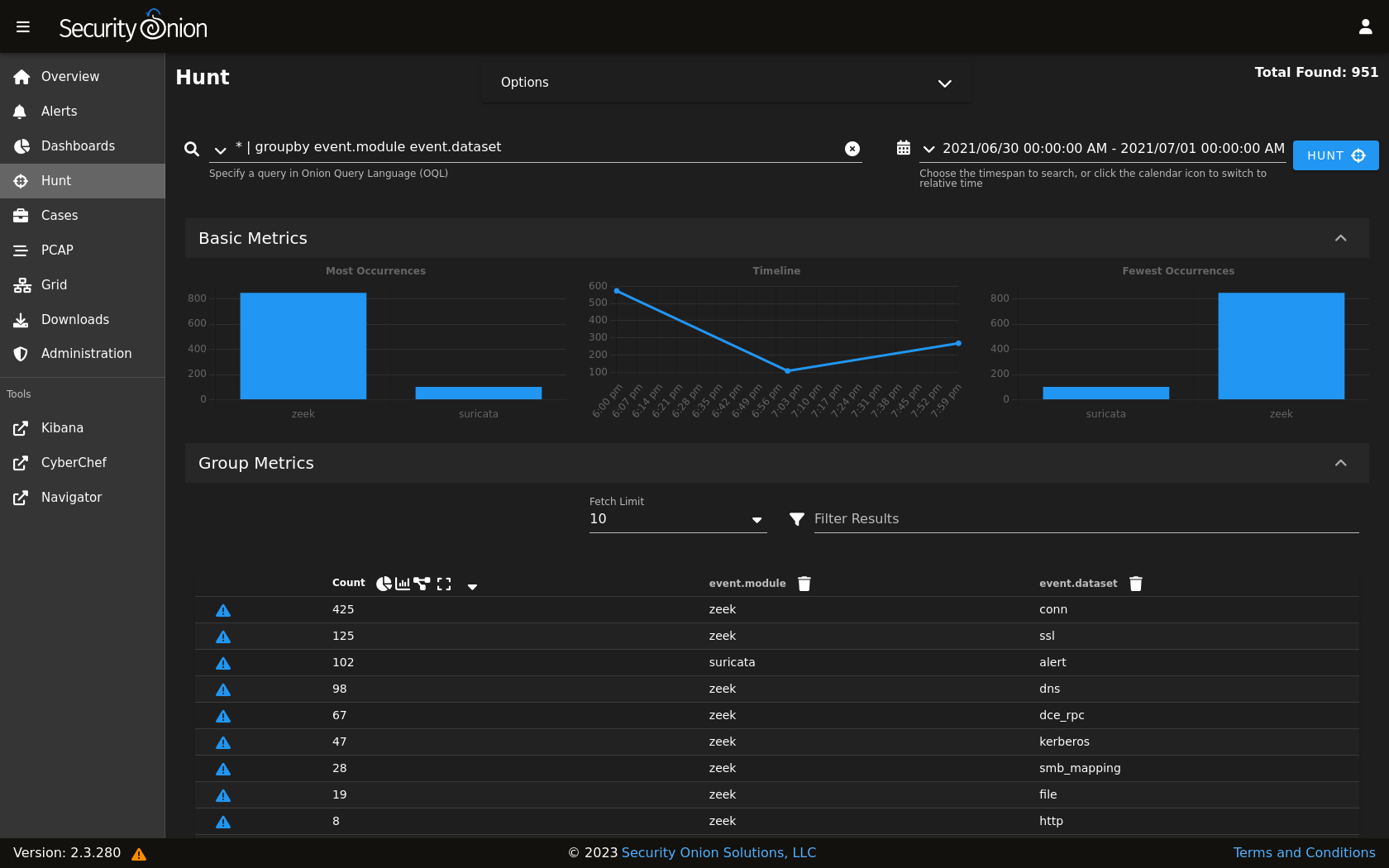Click the kerberos dataset cell

click(x=1064, y=742)
